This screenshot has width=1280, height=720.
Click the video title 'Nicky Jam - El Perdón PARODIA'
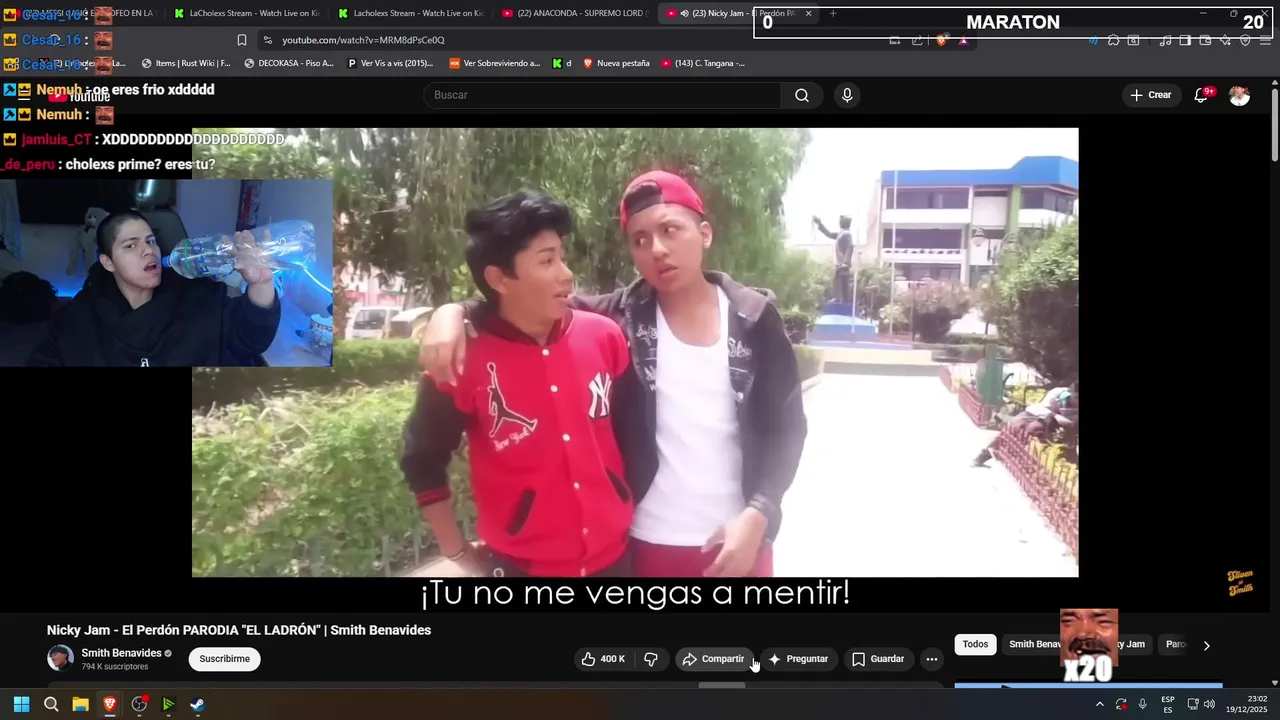point(239,630)
